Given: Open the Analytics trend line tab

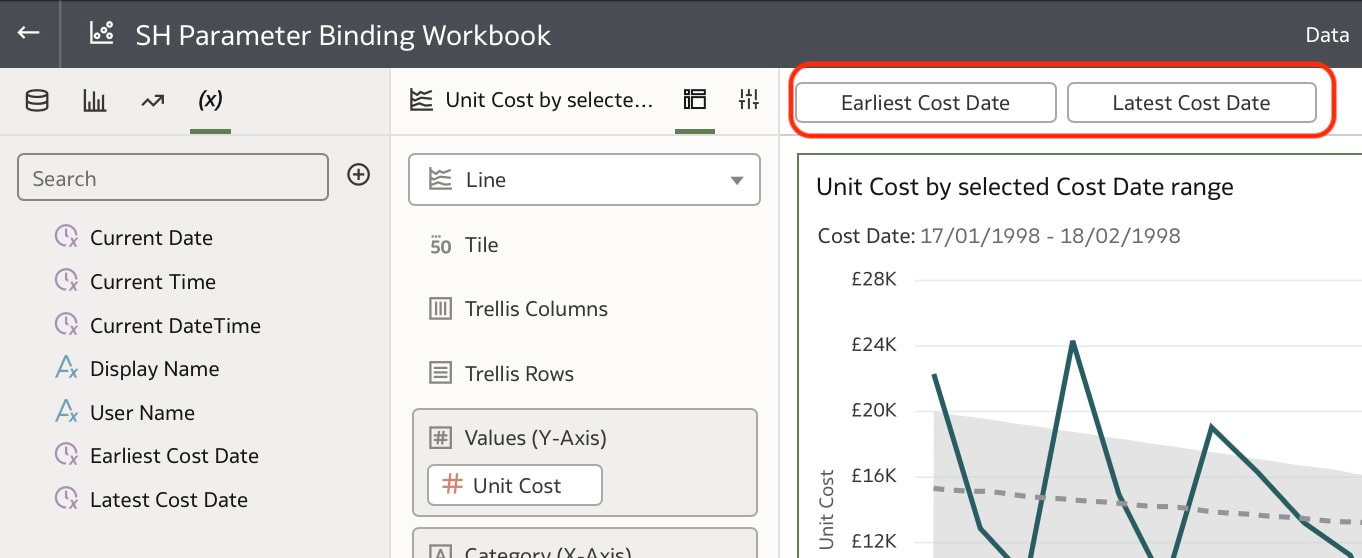Looking at the screenshot, I should click(x=152, y=100).
